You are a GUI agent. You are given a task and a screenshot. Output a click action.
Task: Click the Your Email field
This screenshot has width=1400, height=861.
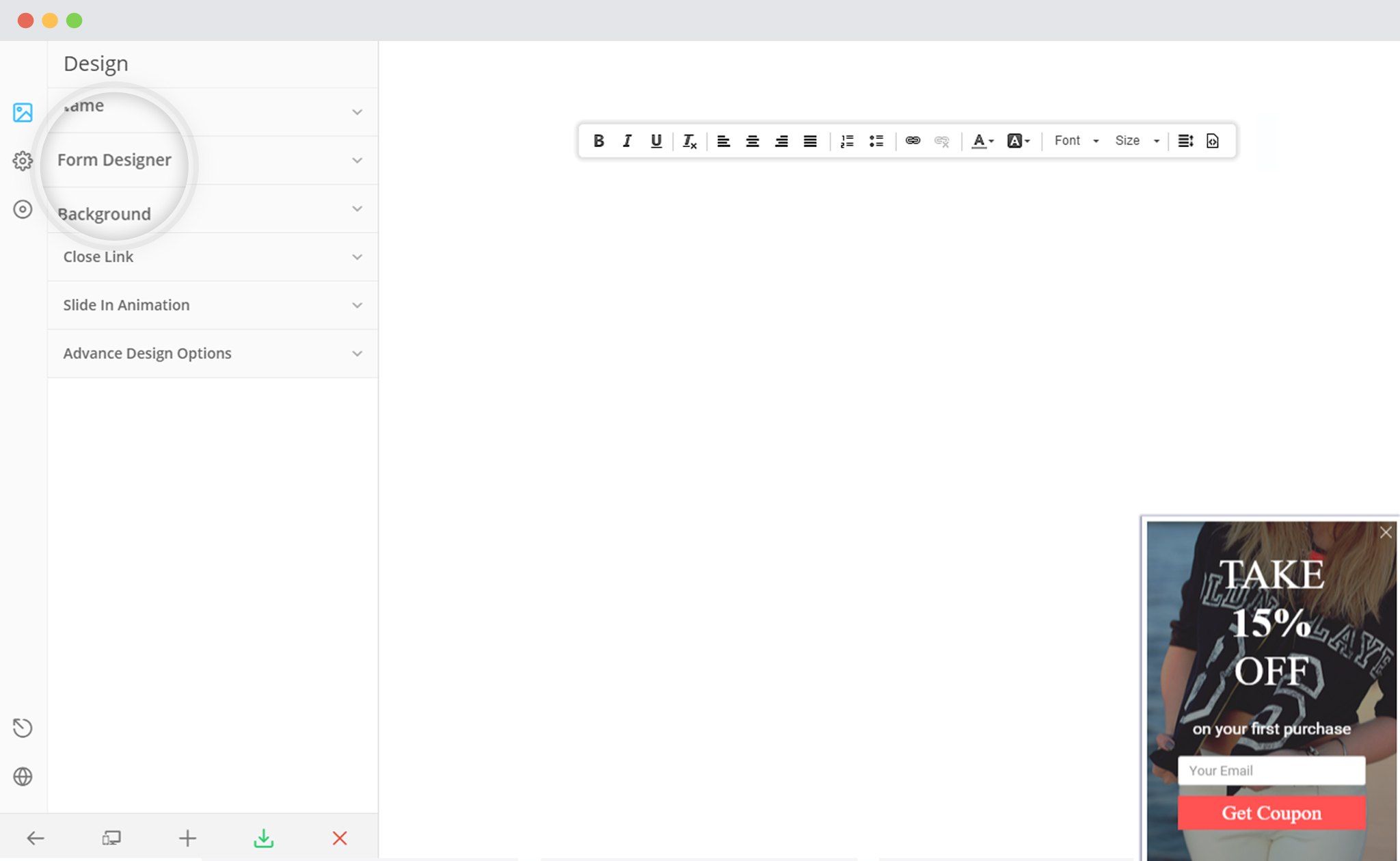click(x=1271, y=771)
